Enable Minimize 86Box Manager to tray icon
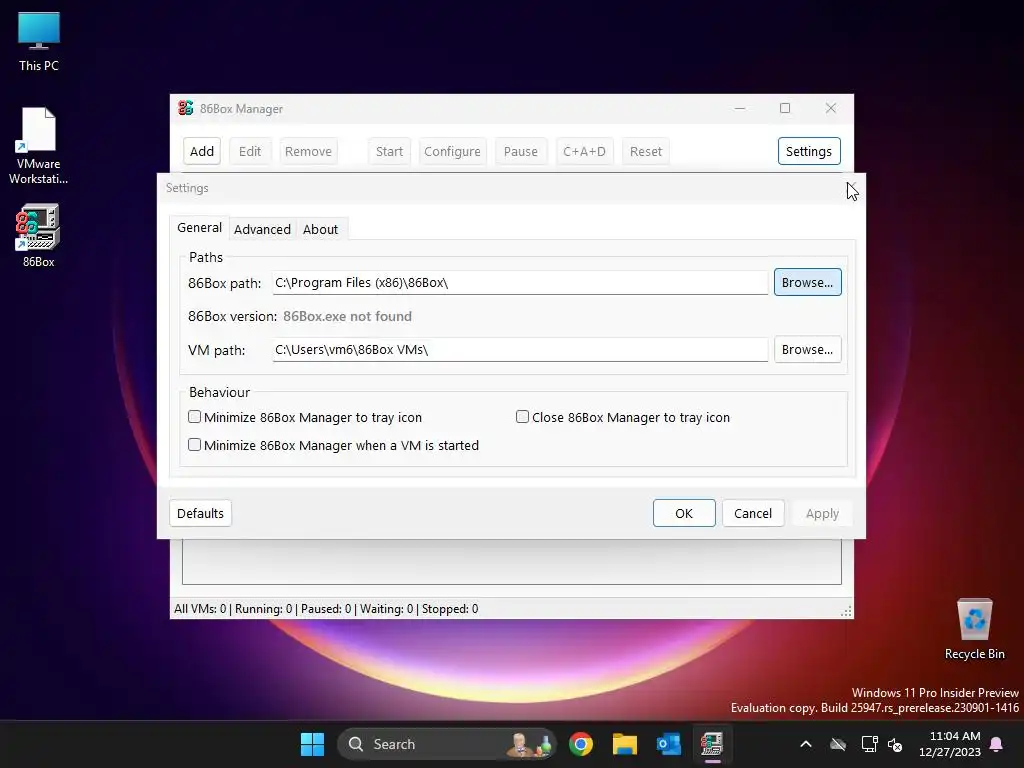This screenshot has height=768, width=1024. pos(195,417)
